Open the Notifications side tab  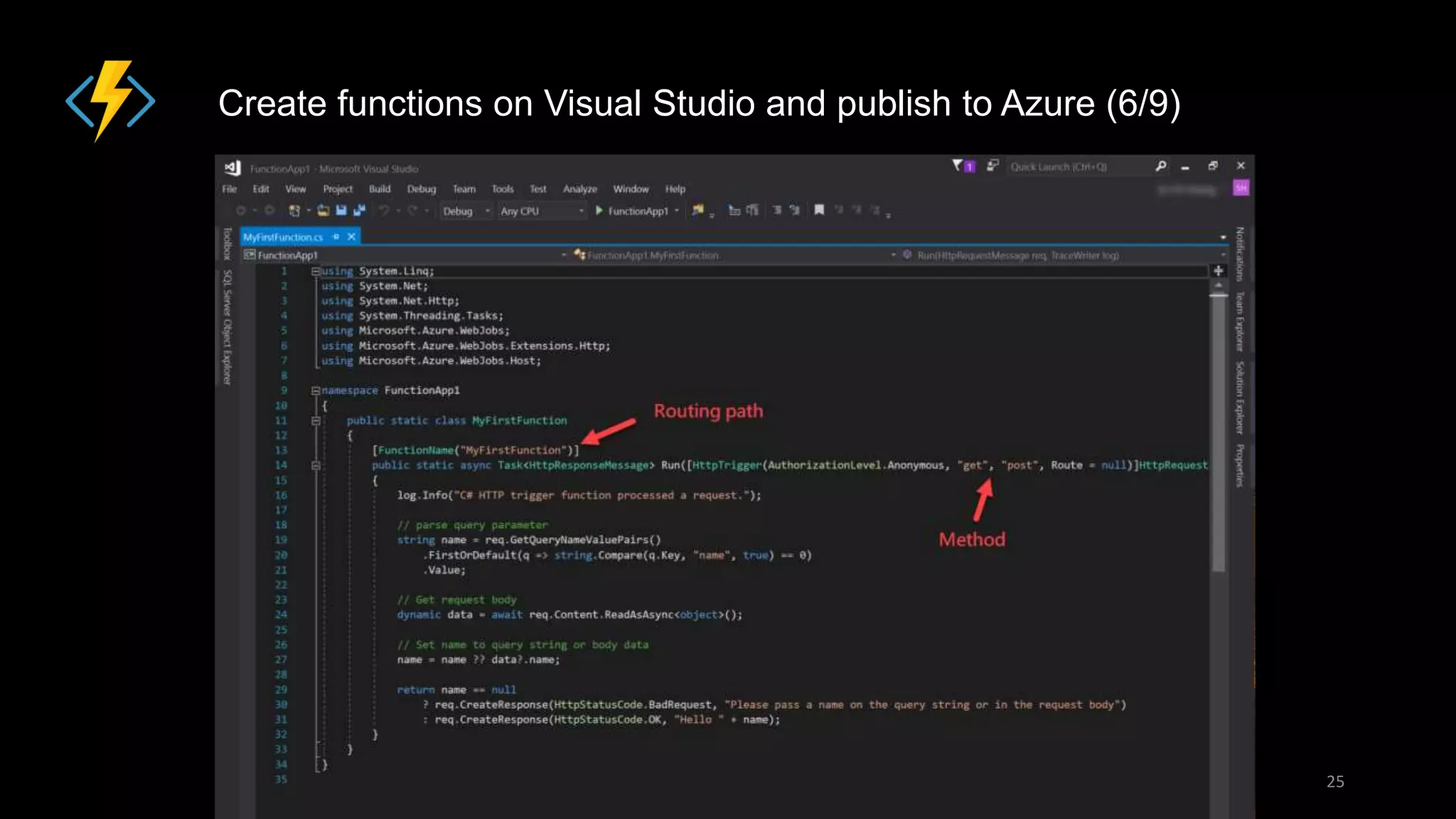click(x=1239, y=254)
